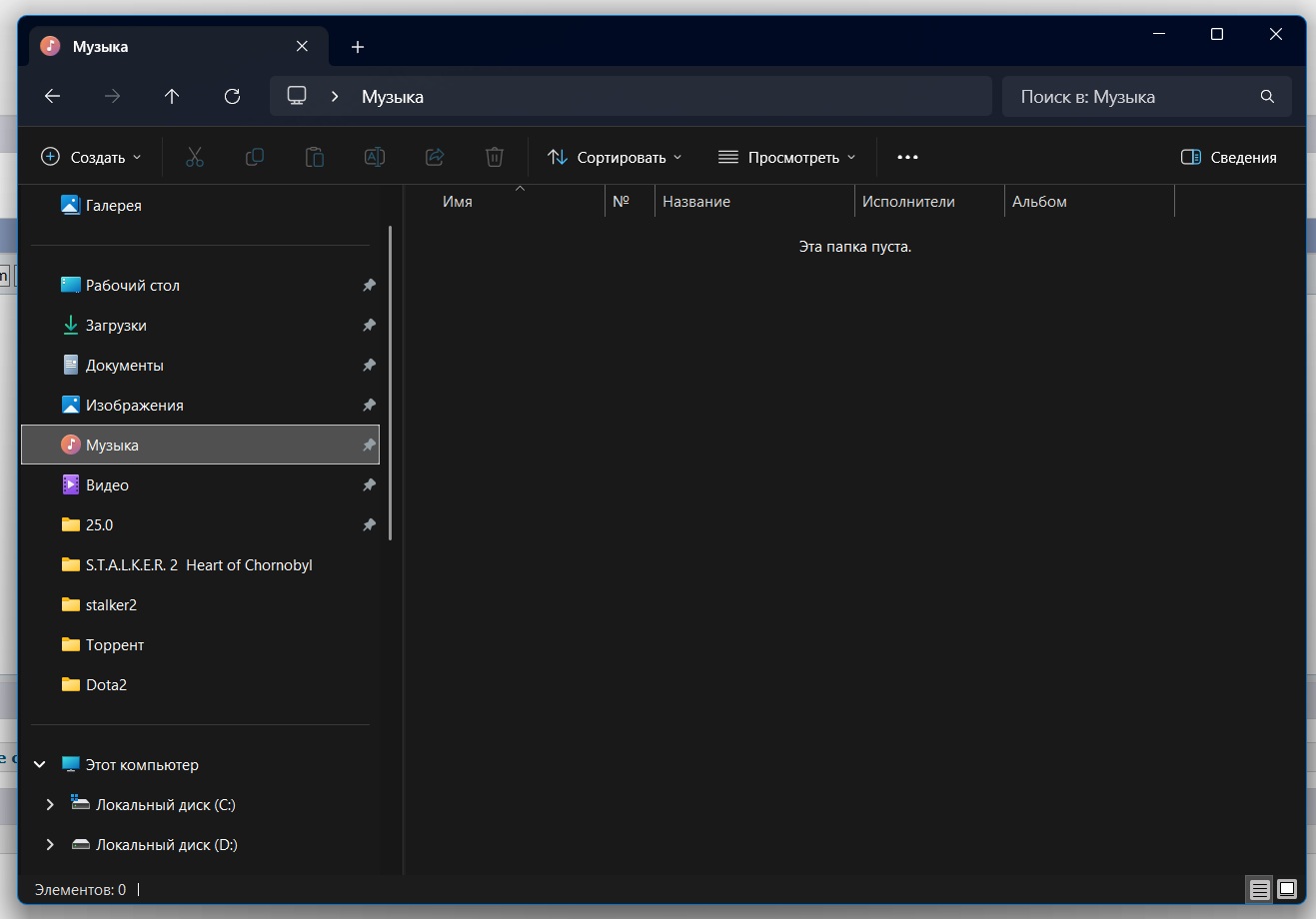Open Документы in the sidebar
The height and width of the screenshot is (919, 1316).
[x=200, y=366]
